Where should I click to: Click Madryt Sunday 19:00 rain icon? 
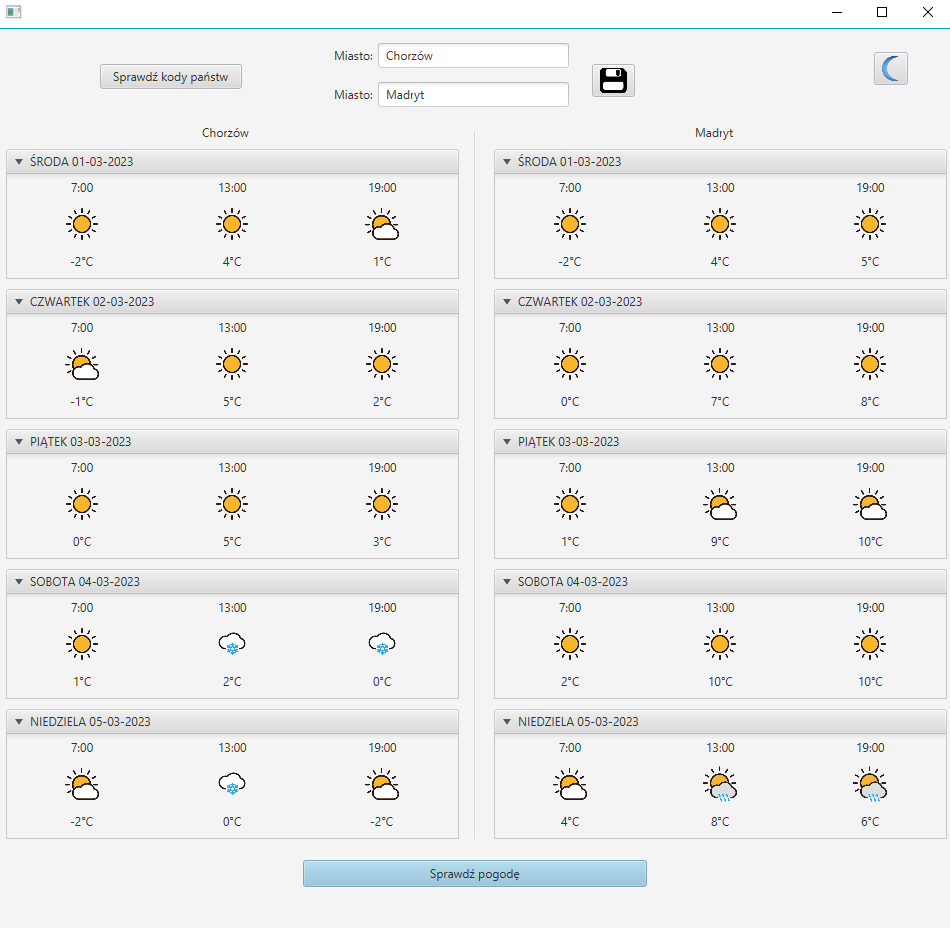[870, 785]
